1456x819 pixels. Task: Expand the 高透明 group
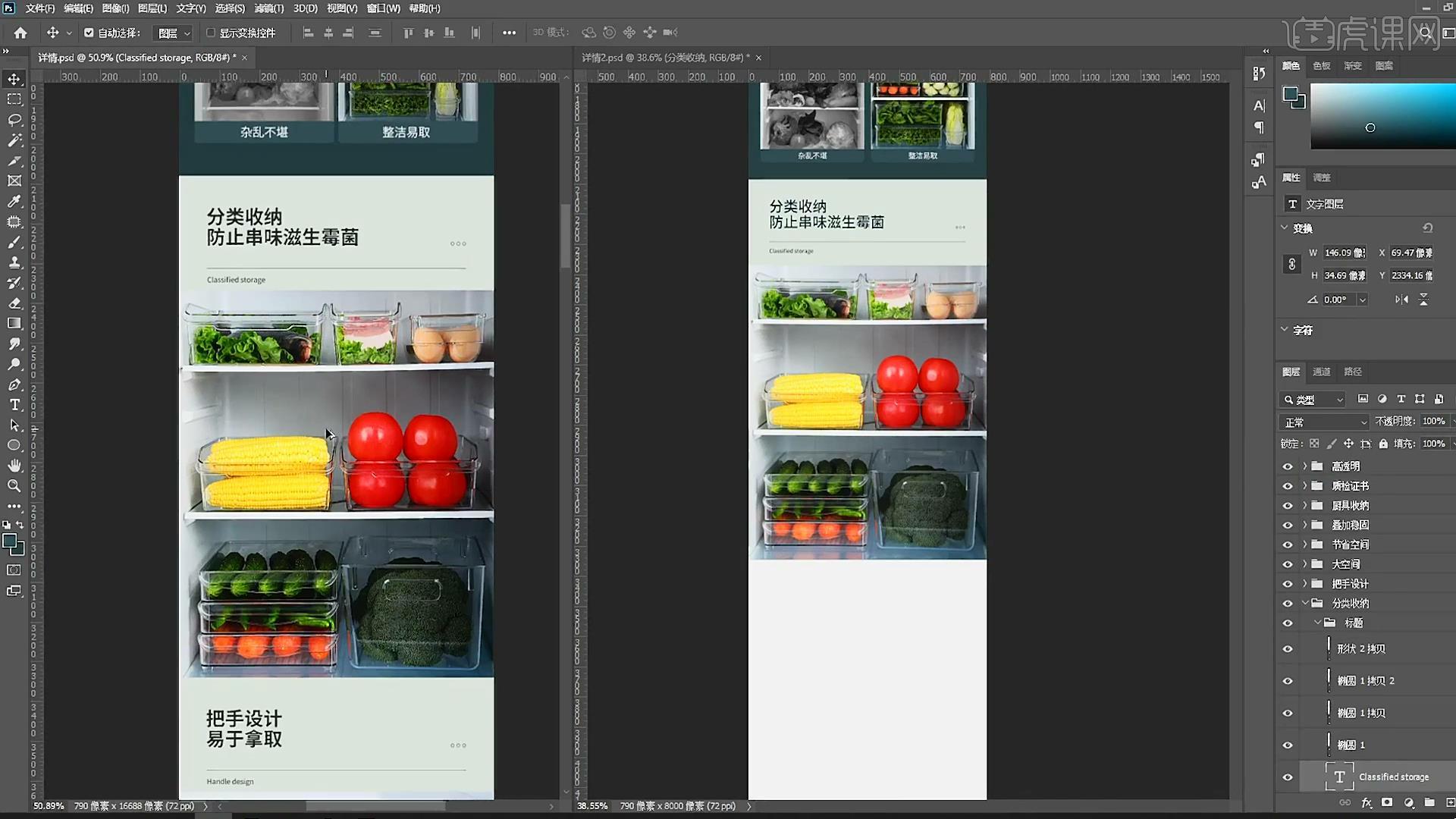[x=1305, y=466]
